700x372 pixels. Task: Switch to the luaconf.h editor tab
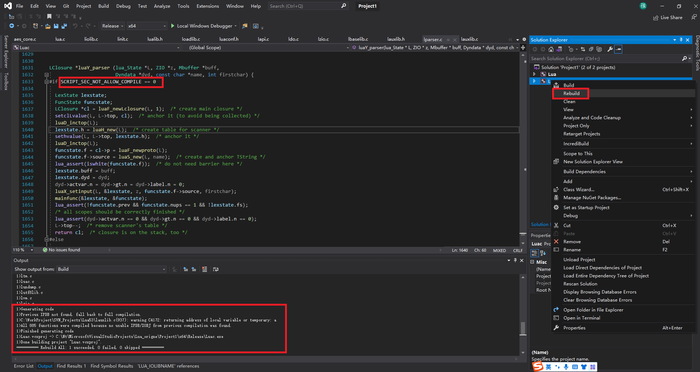[229, 39]
